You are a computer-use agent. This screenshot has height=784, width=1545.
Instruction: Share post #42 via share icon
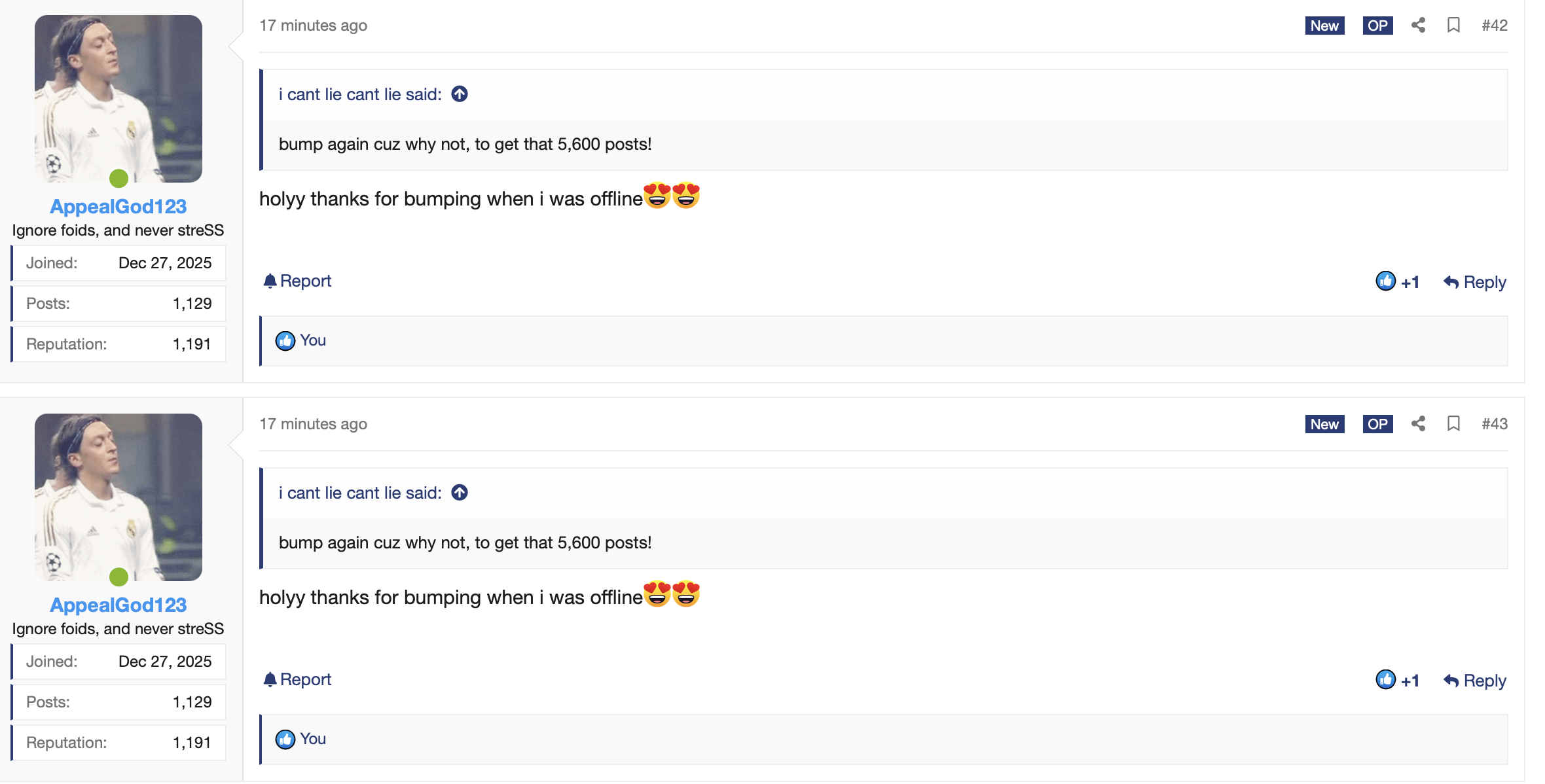(x=1418, y=26)
